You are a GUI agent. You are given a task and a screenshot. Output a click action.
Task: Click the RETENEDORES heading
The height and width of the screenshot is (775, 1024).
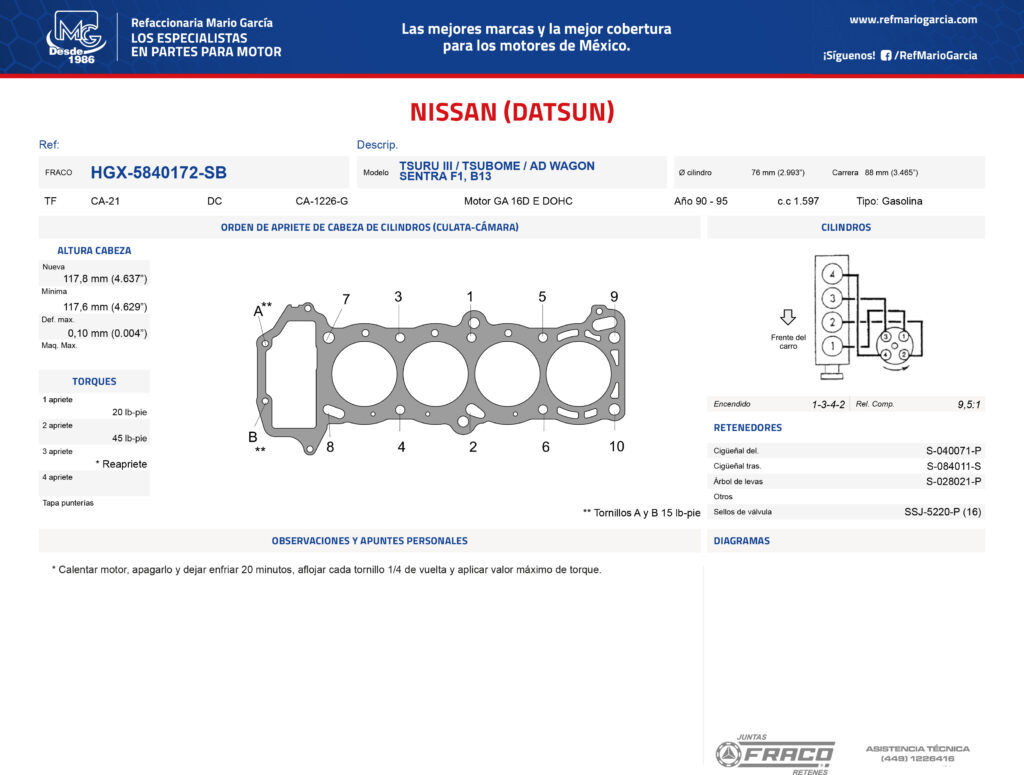748,428
